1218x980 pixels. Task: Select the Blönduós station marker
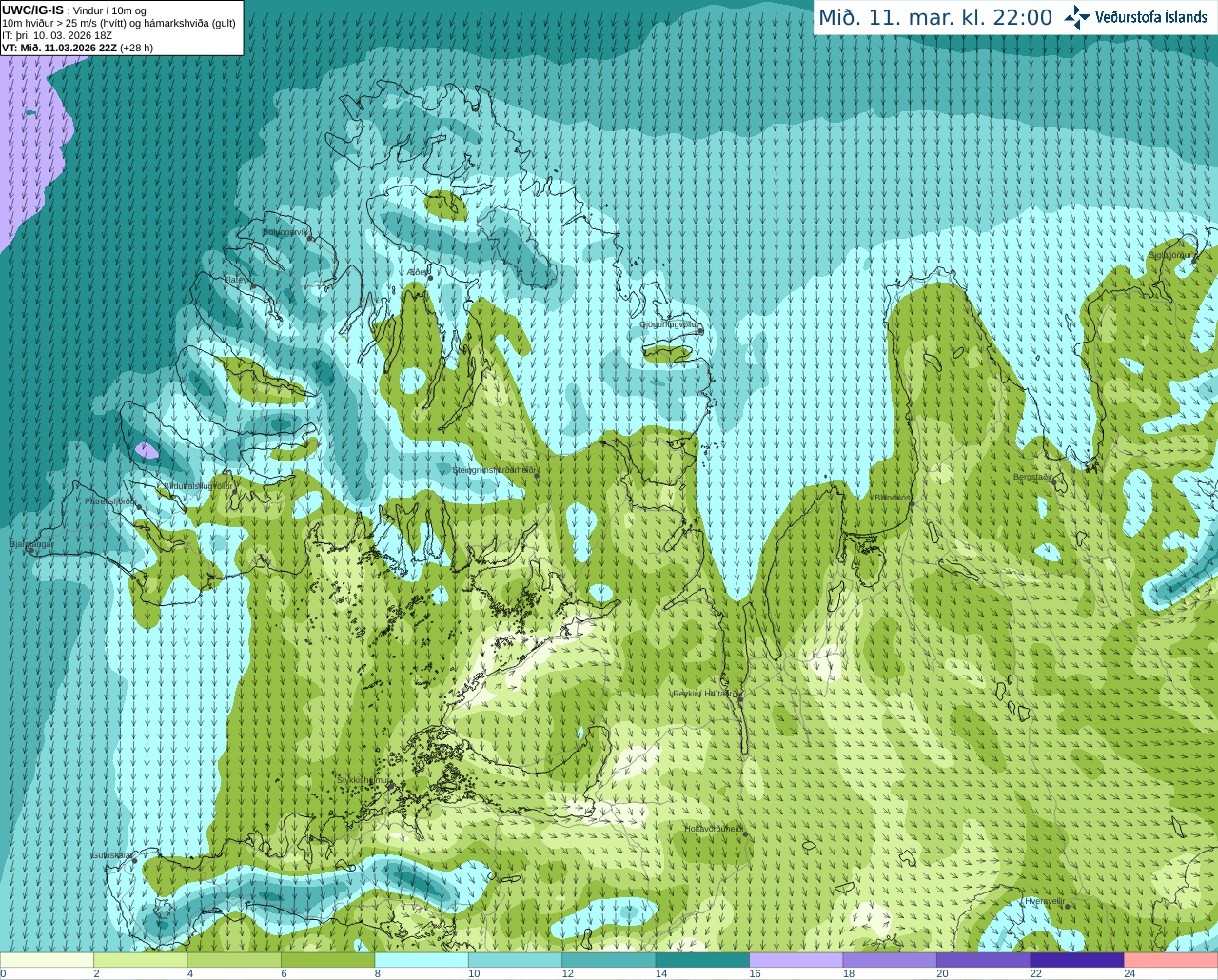912,504
